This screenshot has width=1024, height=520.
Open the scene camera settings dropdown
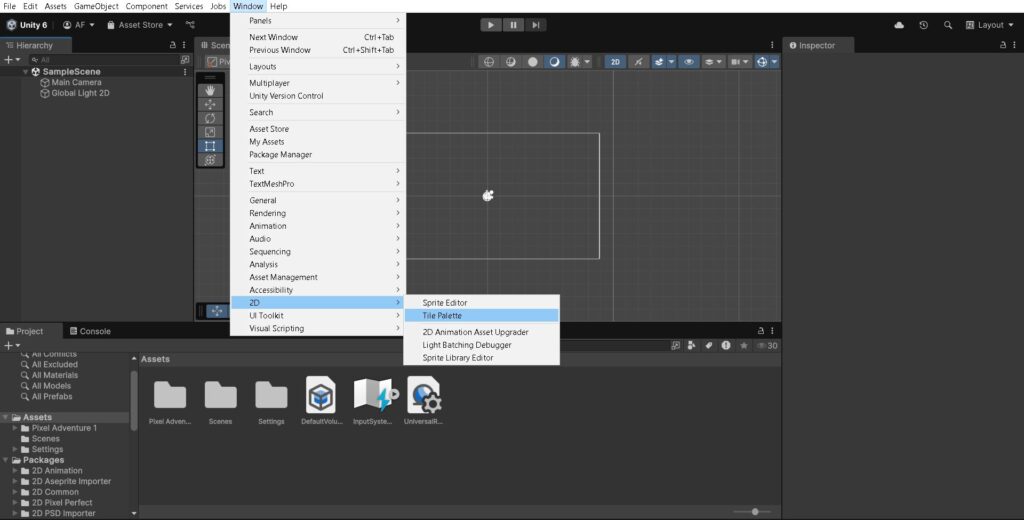click(739, 61)
